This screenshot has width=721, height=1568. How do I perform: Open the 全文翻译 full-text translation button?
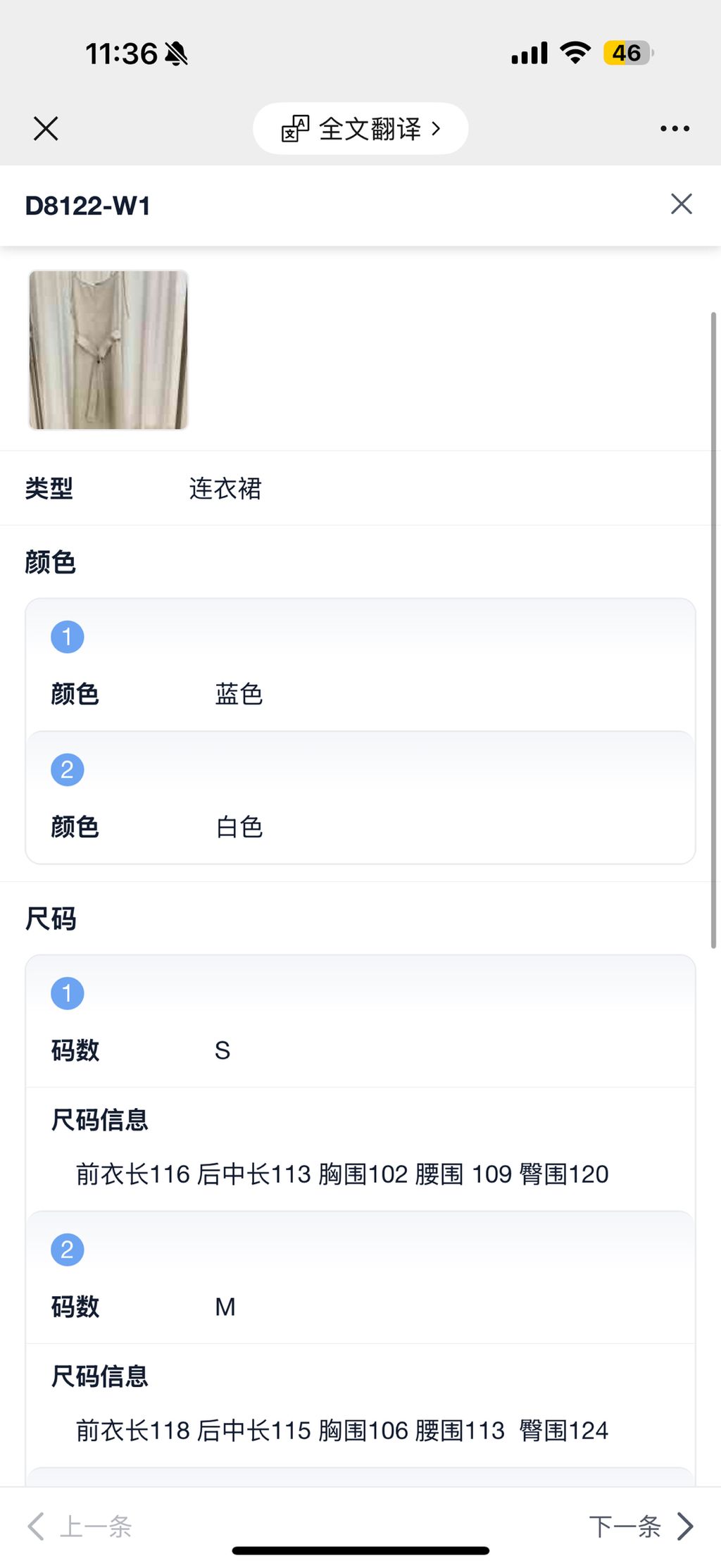tap(369, 129)
